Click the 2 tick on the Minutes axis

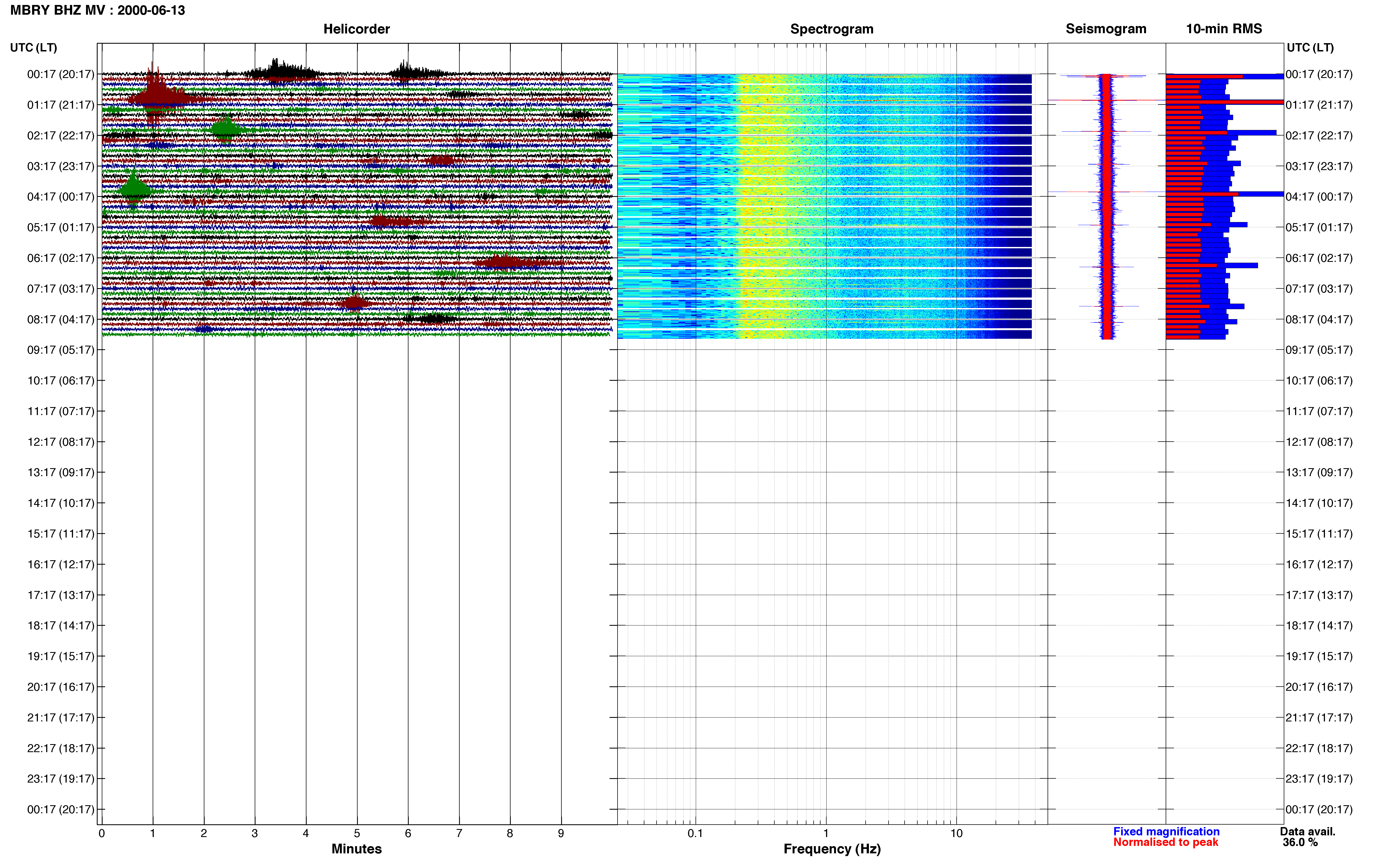204,833
